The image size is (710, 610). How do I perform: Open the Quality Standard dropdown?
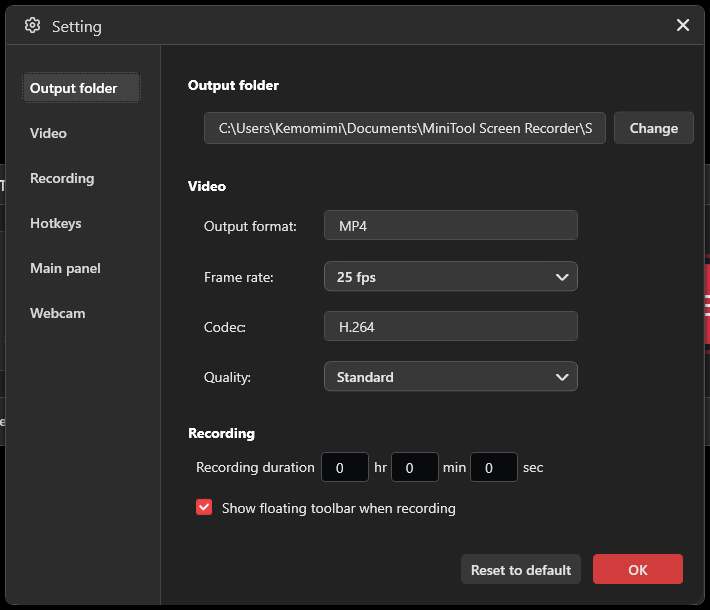[x=450, y=377]
